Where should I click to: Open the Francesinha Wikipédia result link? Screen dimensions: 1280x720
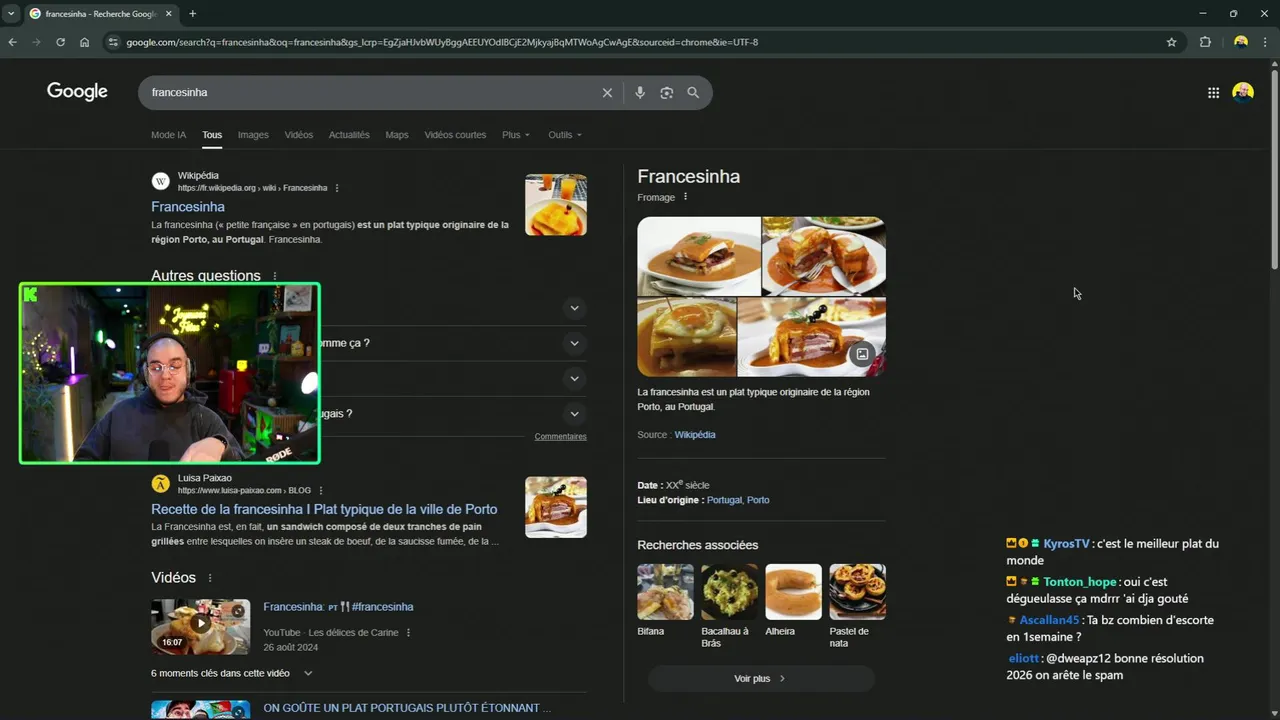(188, 207)
